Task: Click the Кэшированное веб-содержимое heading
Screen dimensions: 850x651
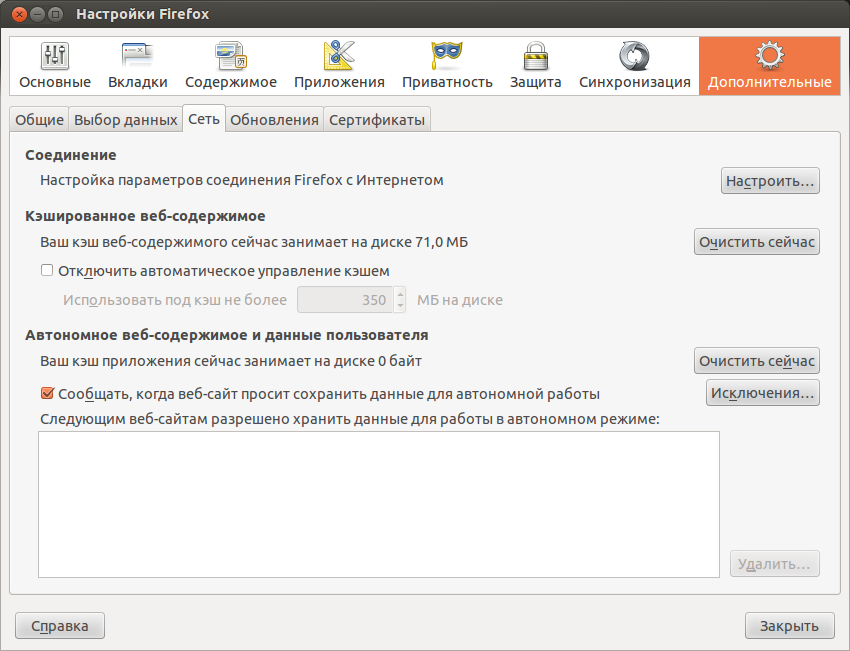Action: (145, 216)
